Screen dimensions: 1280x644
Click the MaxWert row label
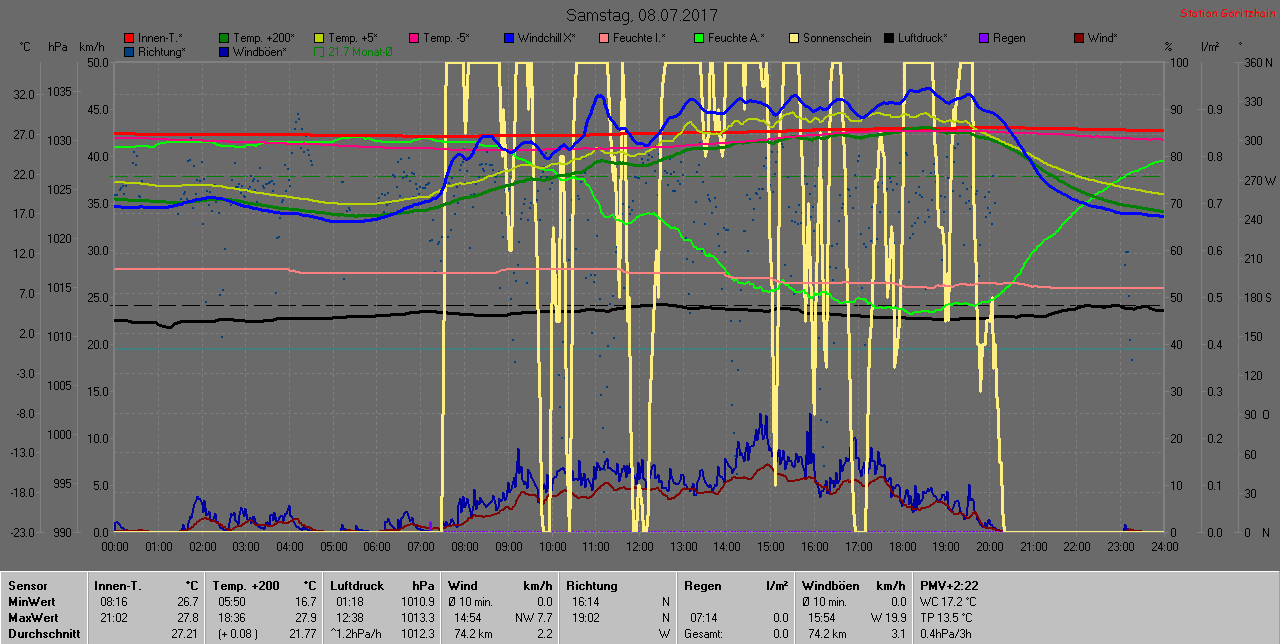pos(33,618)
